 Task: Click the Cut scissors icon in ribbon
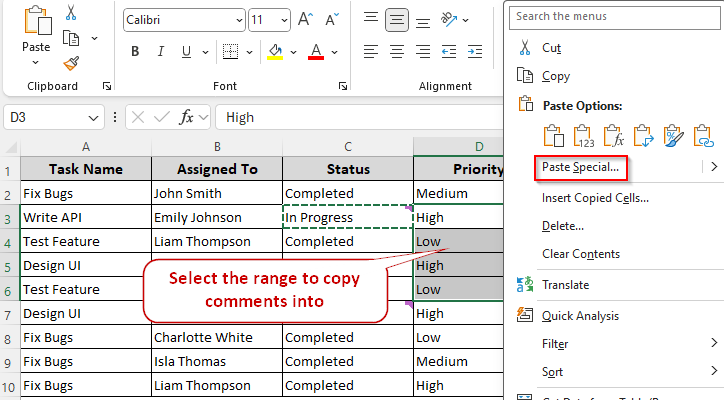[x=71, y=14]
